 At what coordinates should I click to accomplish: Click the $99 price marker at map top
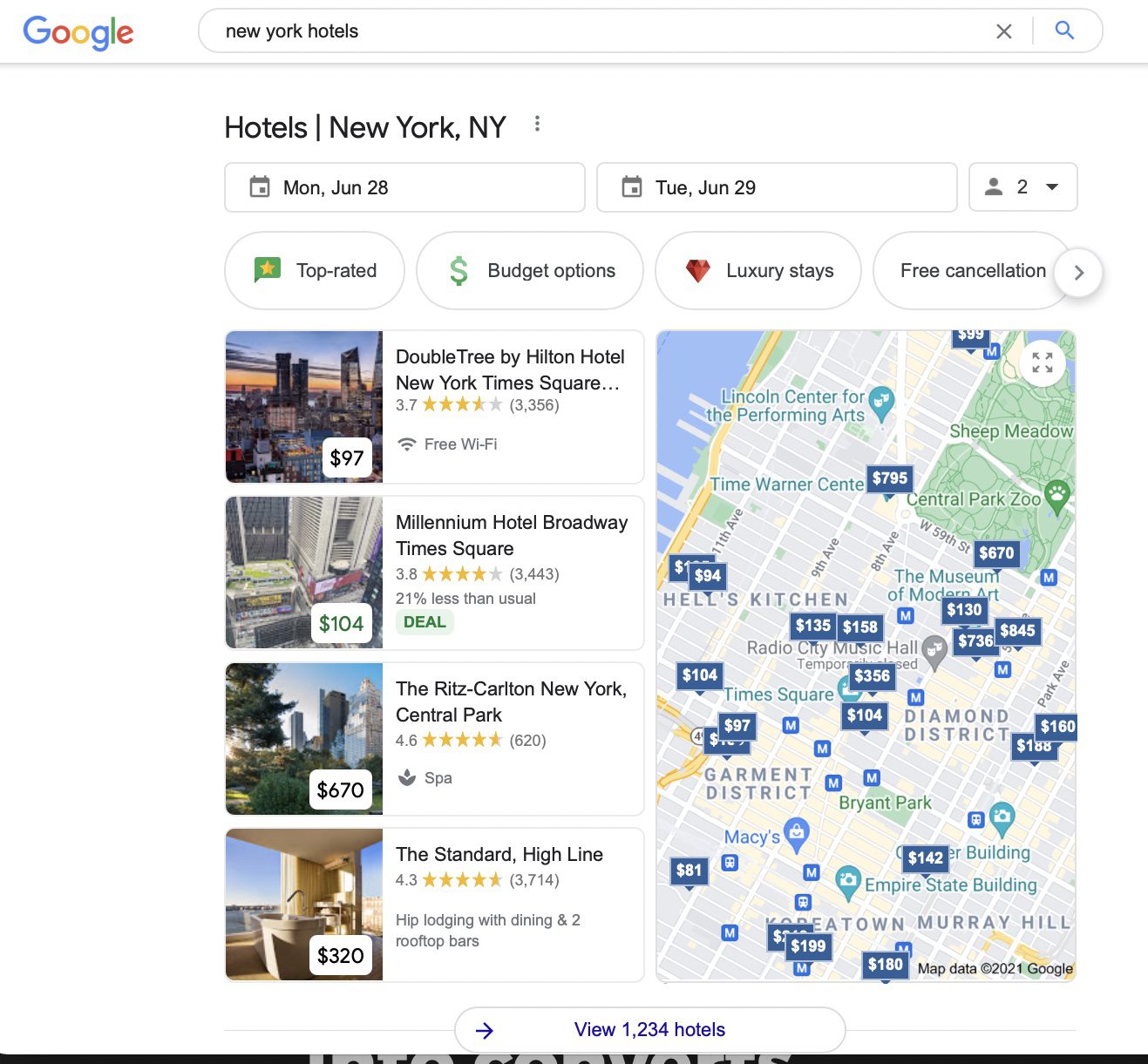970,336
